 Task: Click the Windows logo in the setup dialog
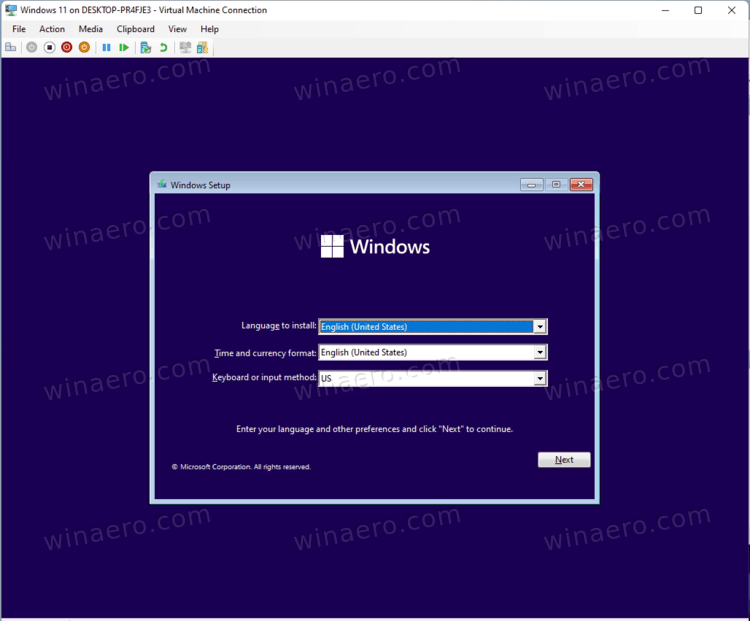(332, 246)
